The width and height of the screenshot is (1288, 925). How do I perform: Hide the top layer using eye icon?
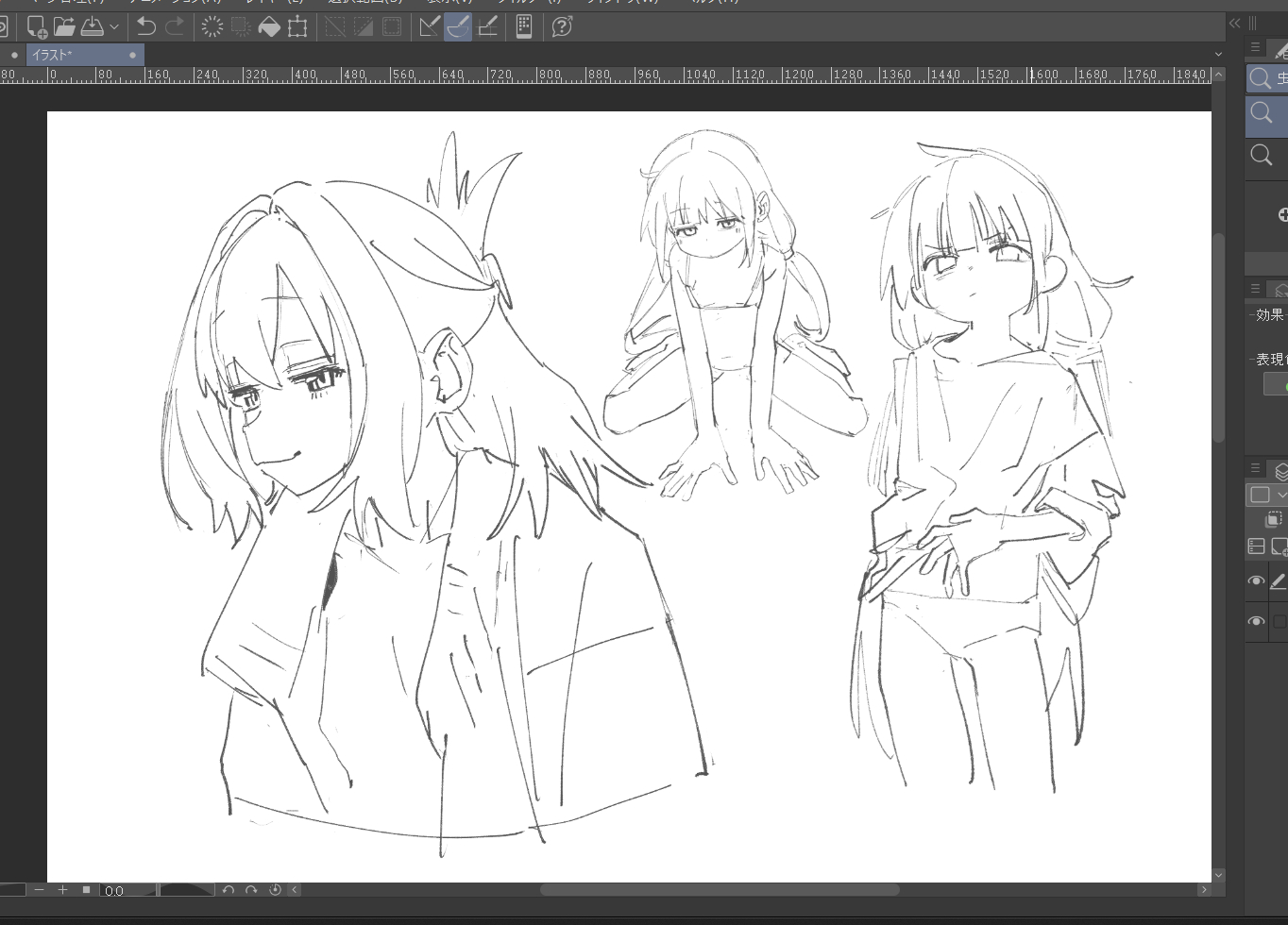pos(1256,581)
